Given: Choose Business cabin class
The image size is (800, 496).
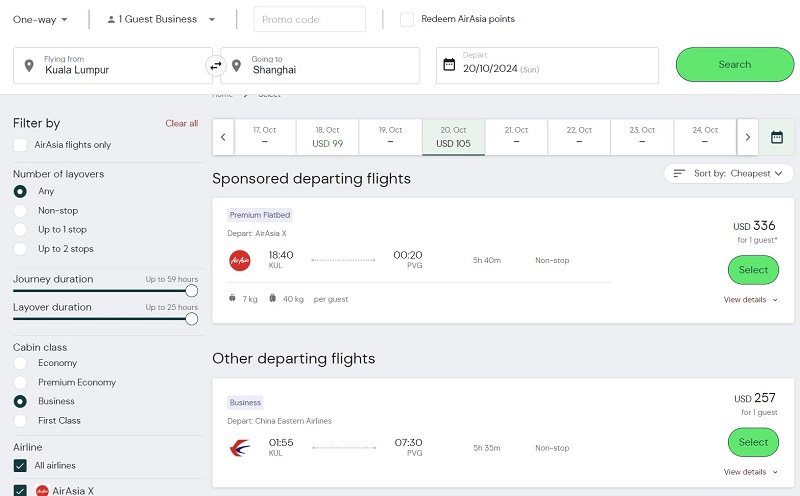Looking at the screenshot, I should click(x=20, y=402).
